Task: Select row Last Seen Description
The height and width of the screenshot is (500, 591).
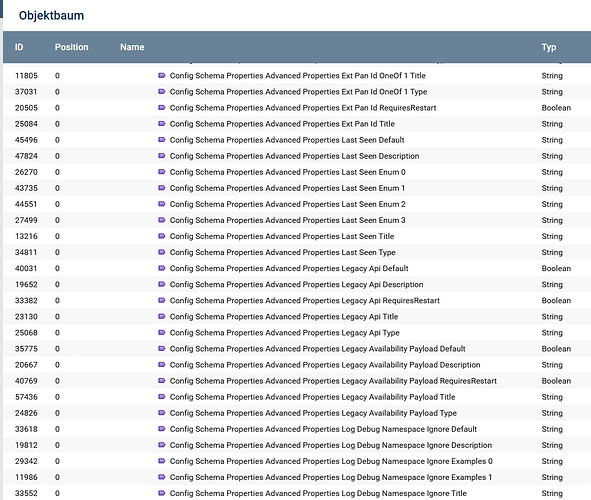Action: 297,156
